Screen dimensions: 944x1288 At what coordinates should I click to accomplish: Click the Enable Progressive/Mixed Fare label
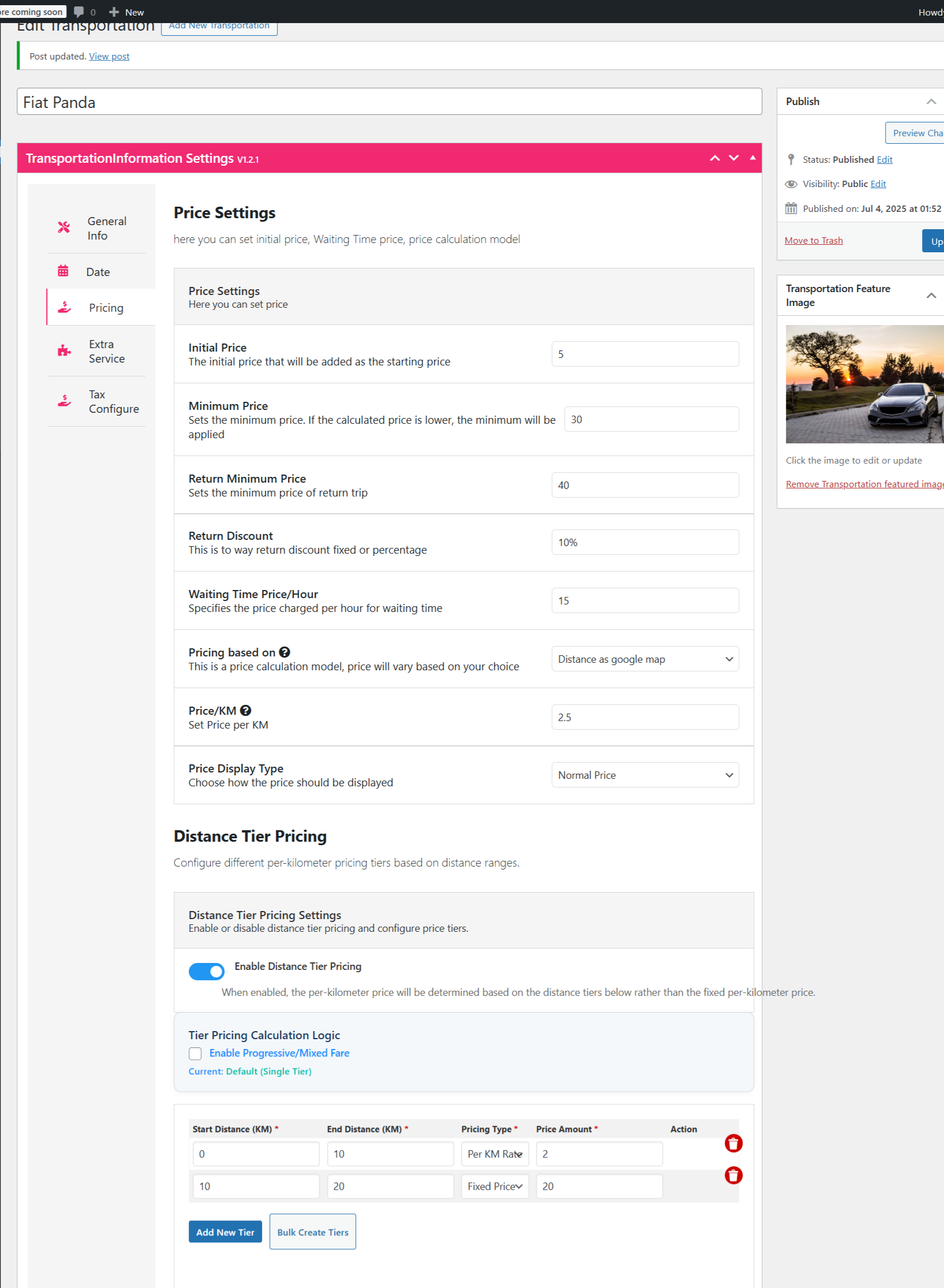[x=279, y=1054]
